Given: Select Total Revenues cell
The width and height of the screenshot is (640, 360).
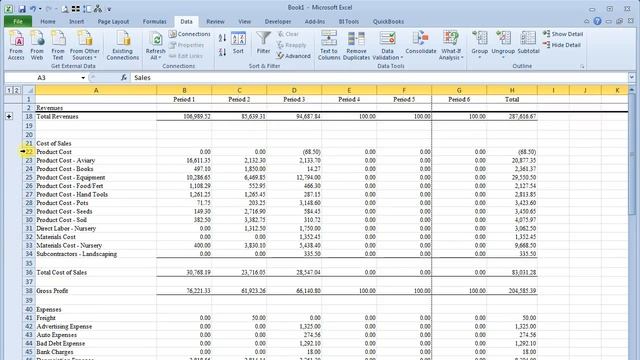Looking at the screenshot, I should tap(96, 116).
